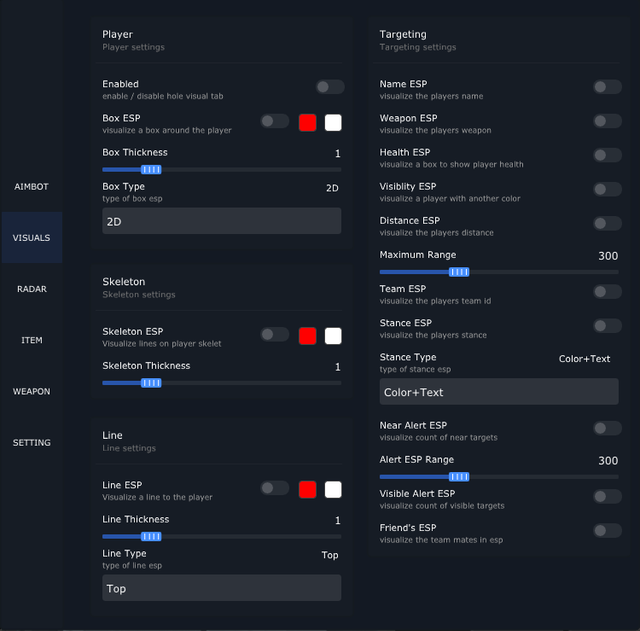Viewport: 640px width, 631px height.
Task: Open the Box Type 2D dropdown
Action: coord(221,221)
